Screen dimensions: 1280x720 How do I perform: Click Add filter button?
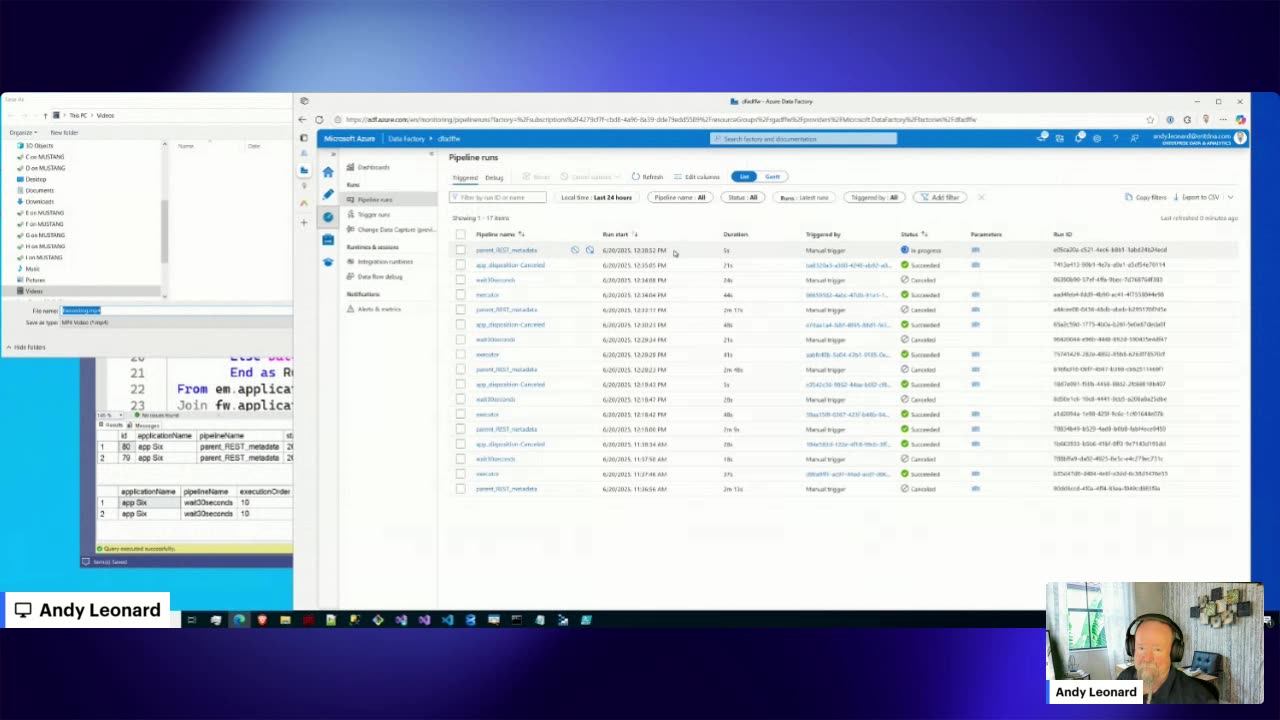(x=940, y=198)
